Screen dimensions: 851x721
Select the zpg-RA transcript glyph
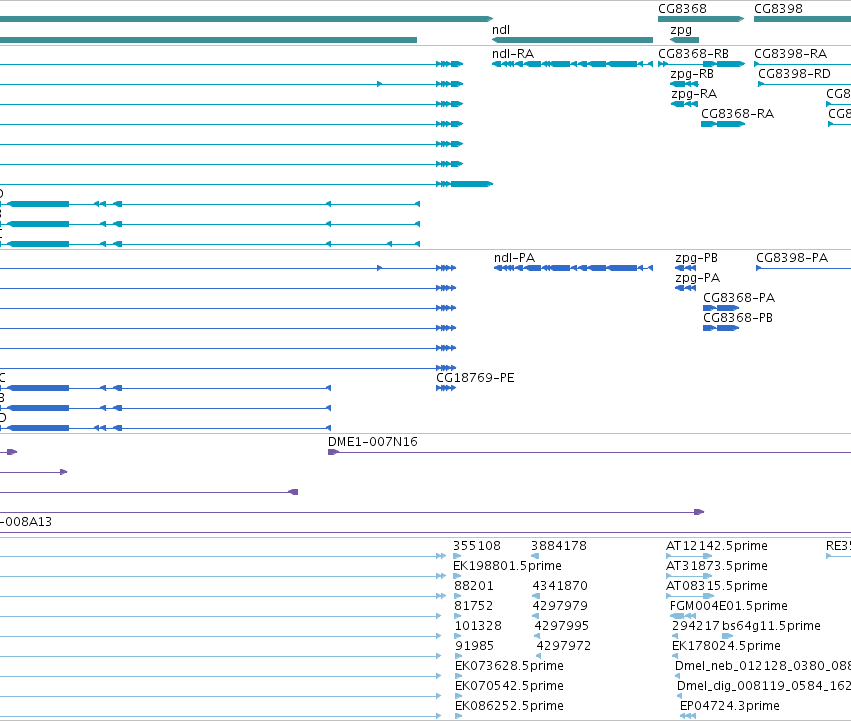684,104
